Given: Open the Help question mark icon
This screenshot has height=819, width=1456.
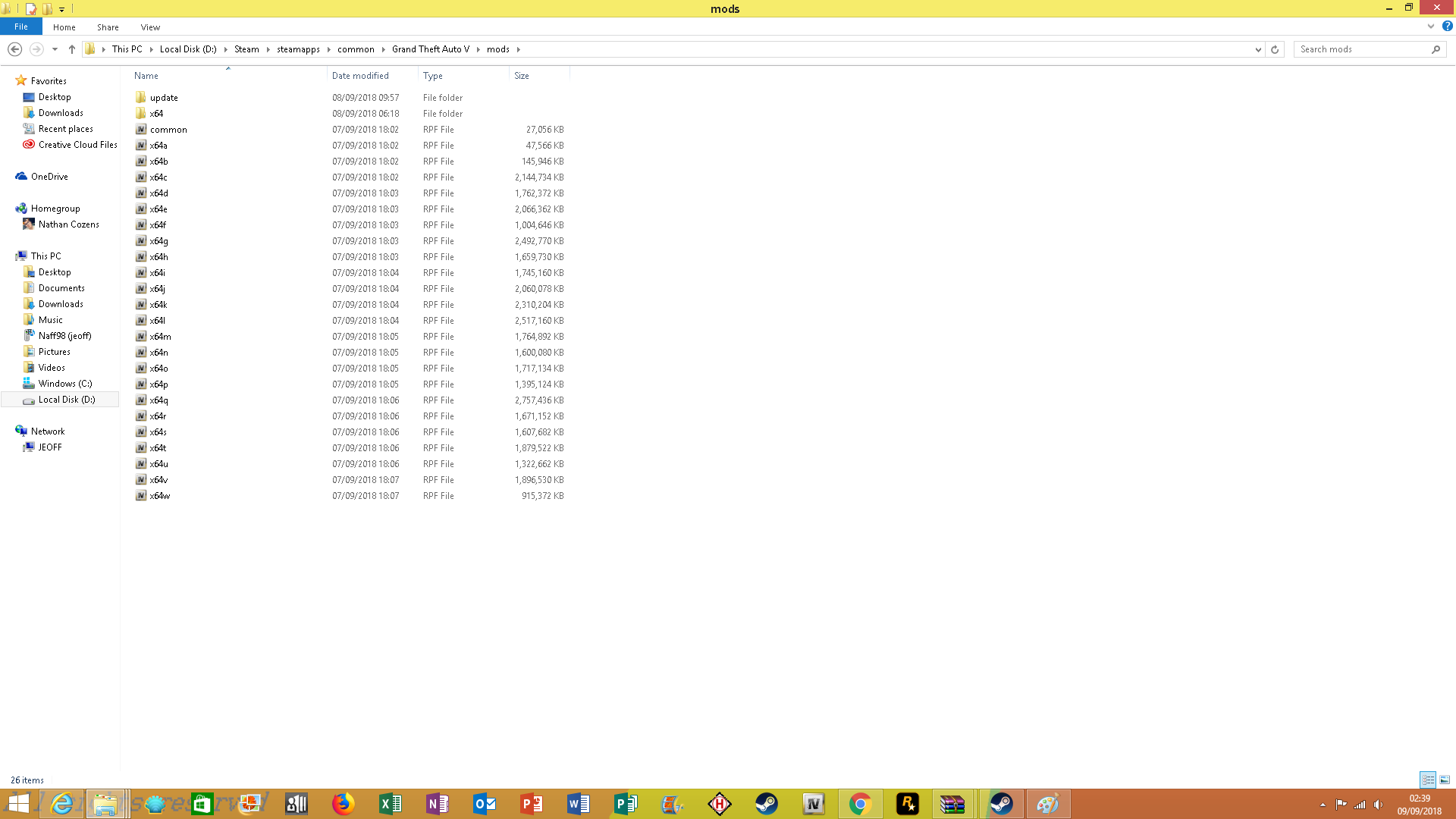Looking at the screenshot, I should [x=1447, y=26].
